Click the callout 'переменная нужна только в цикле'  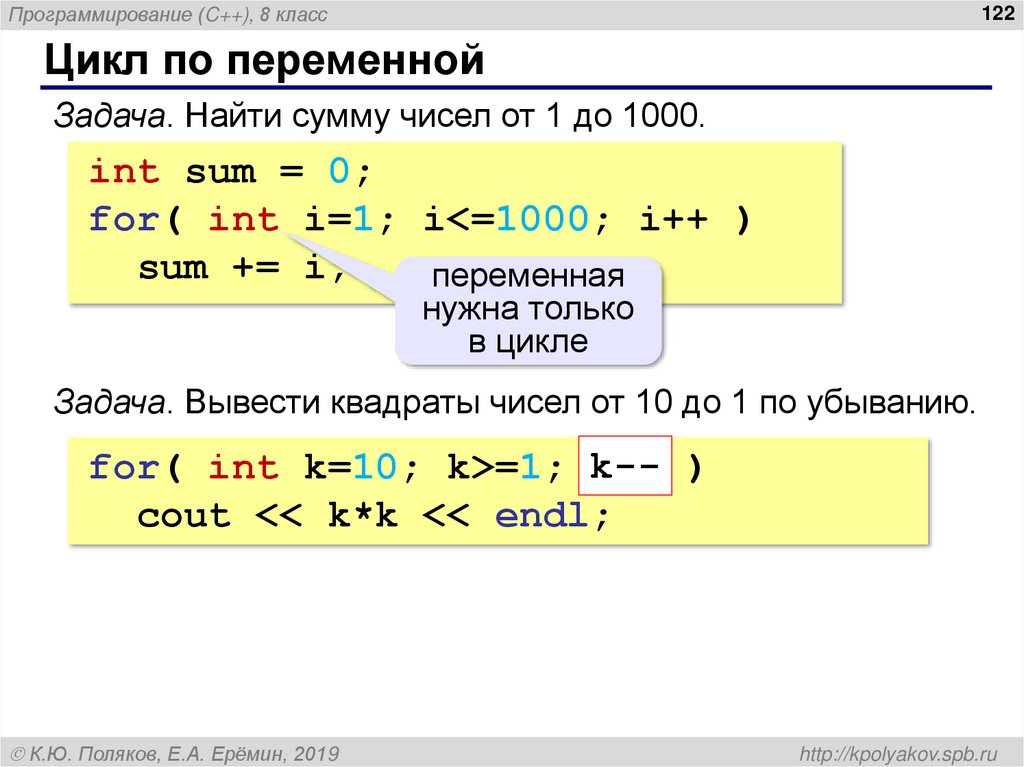pos(528,310)
